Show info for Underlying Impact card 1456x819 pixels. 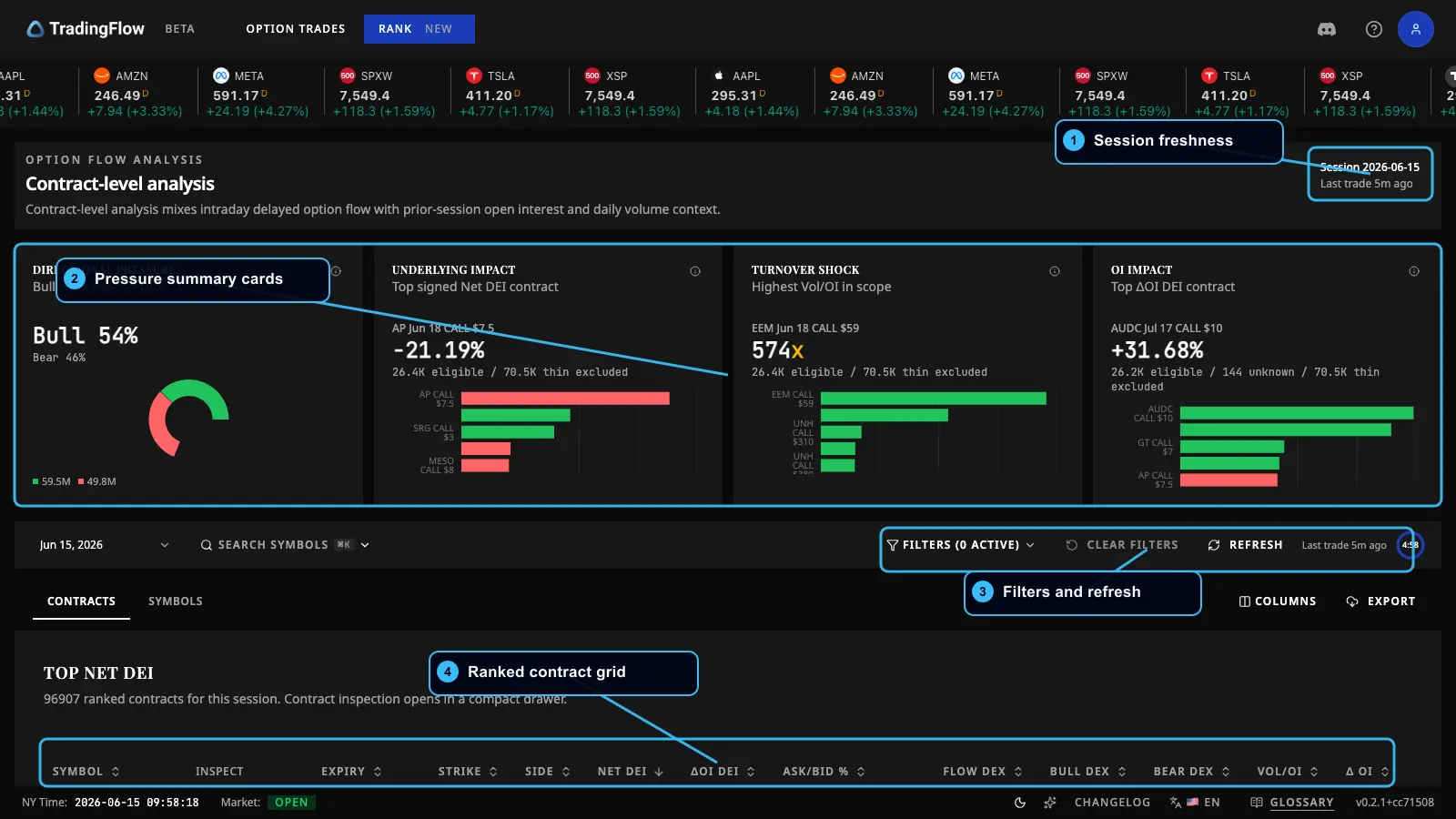point(695,271)
